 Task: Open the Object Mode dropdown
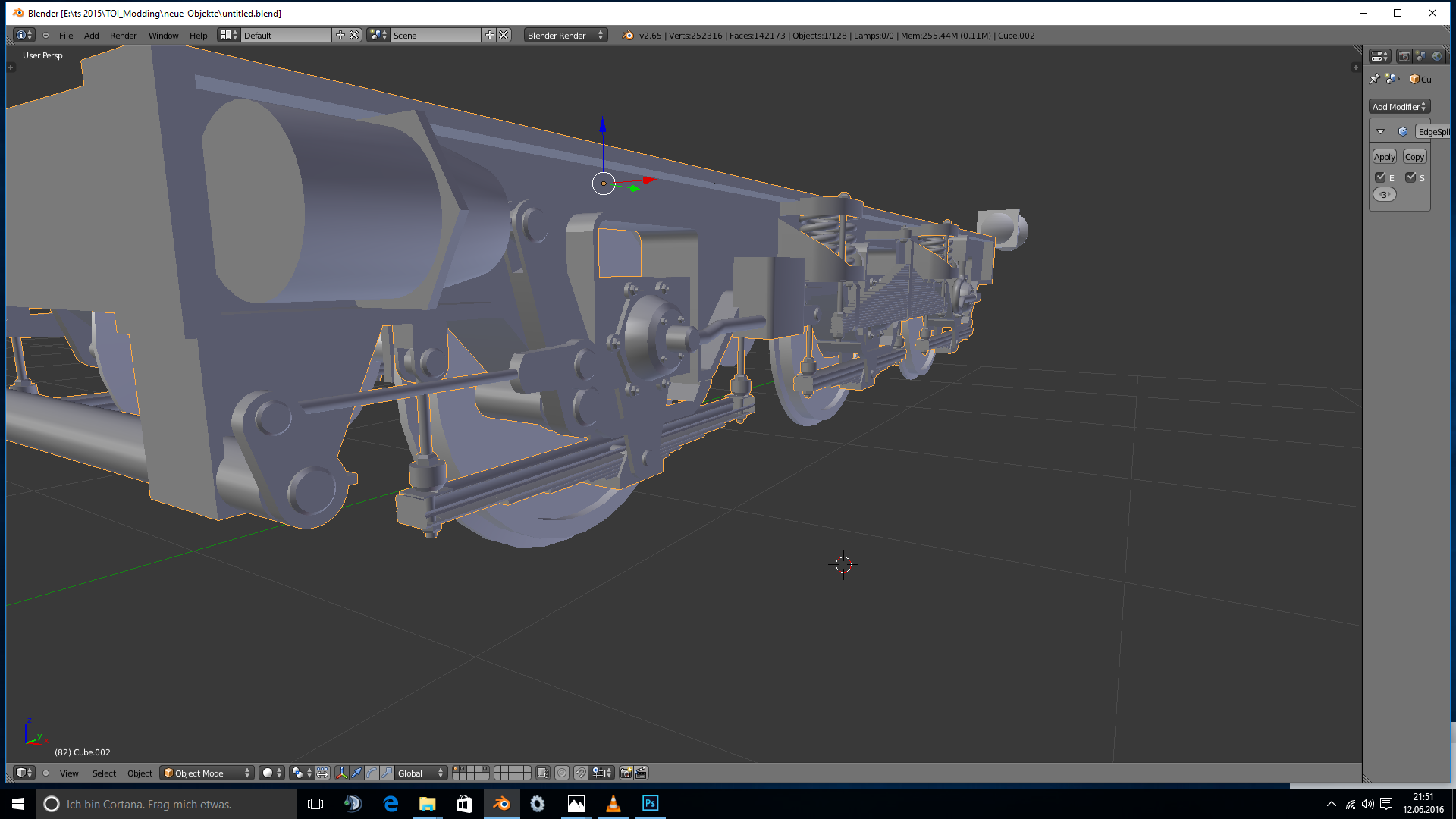click(207, 773)
